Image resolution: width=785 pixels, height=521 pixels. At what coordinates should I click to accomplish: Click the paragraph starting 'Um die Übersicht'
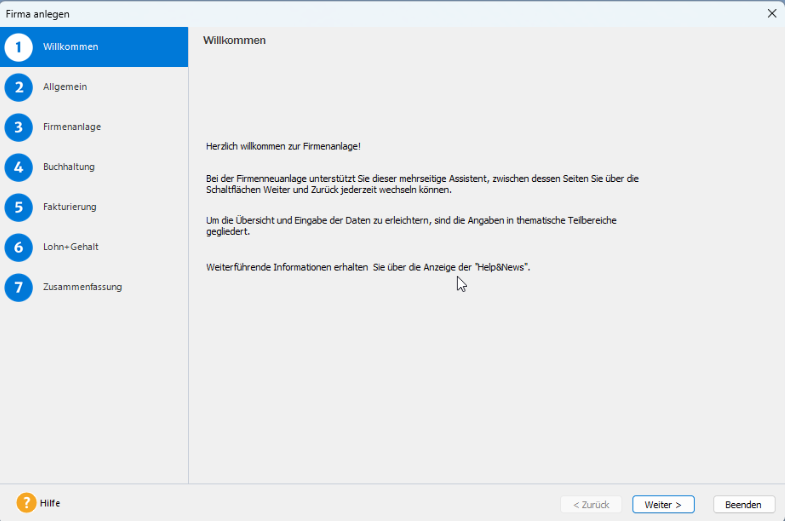click(x=412, y=226)
